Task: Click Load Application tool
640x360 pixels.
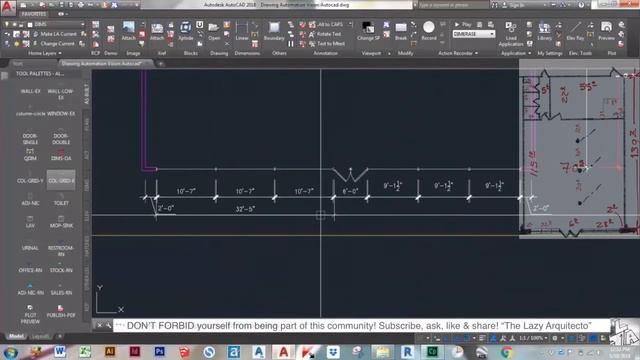Action: (x=511, y=34)
